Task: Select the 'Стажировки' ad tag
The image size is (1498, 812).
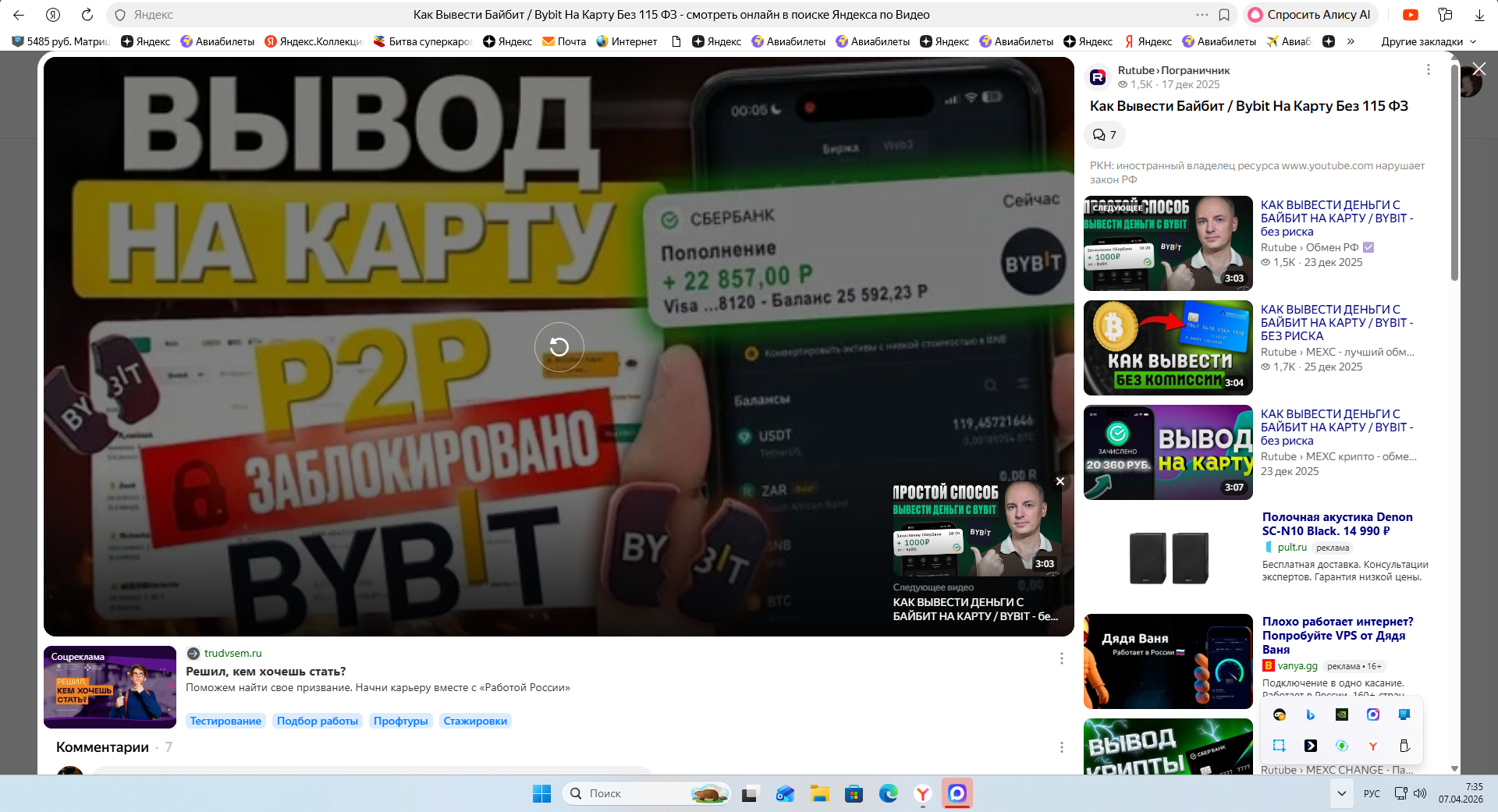Action: point(475,721)
